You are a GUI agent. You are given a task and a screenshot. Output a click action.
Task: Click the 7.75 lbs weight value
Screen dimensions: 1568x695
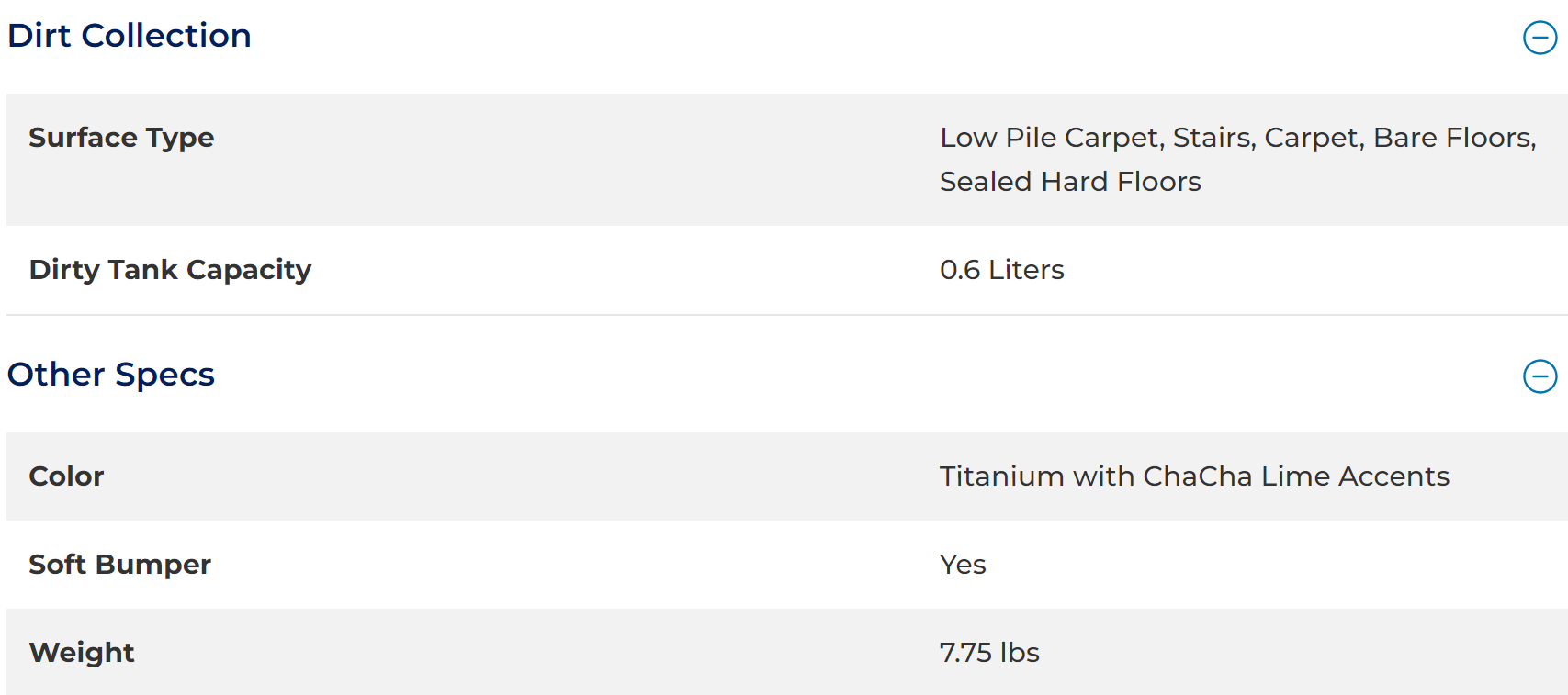989,653
